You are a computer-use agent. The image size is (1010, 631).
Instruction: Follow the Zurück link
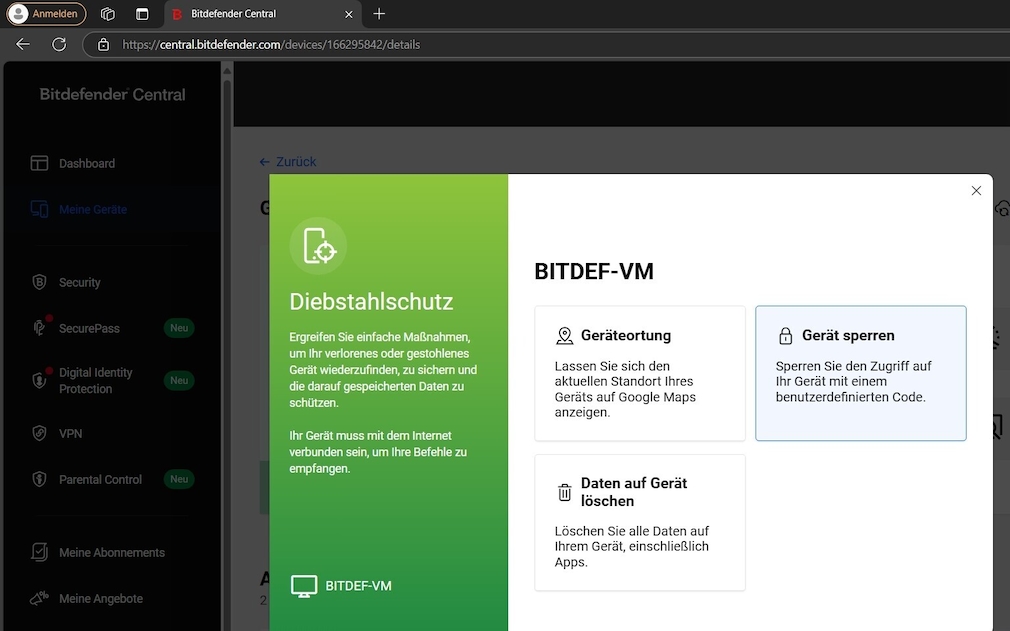pyautogui.click(x=288, y=161)
